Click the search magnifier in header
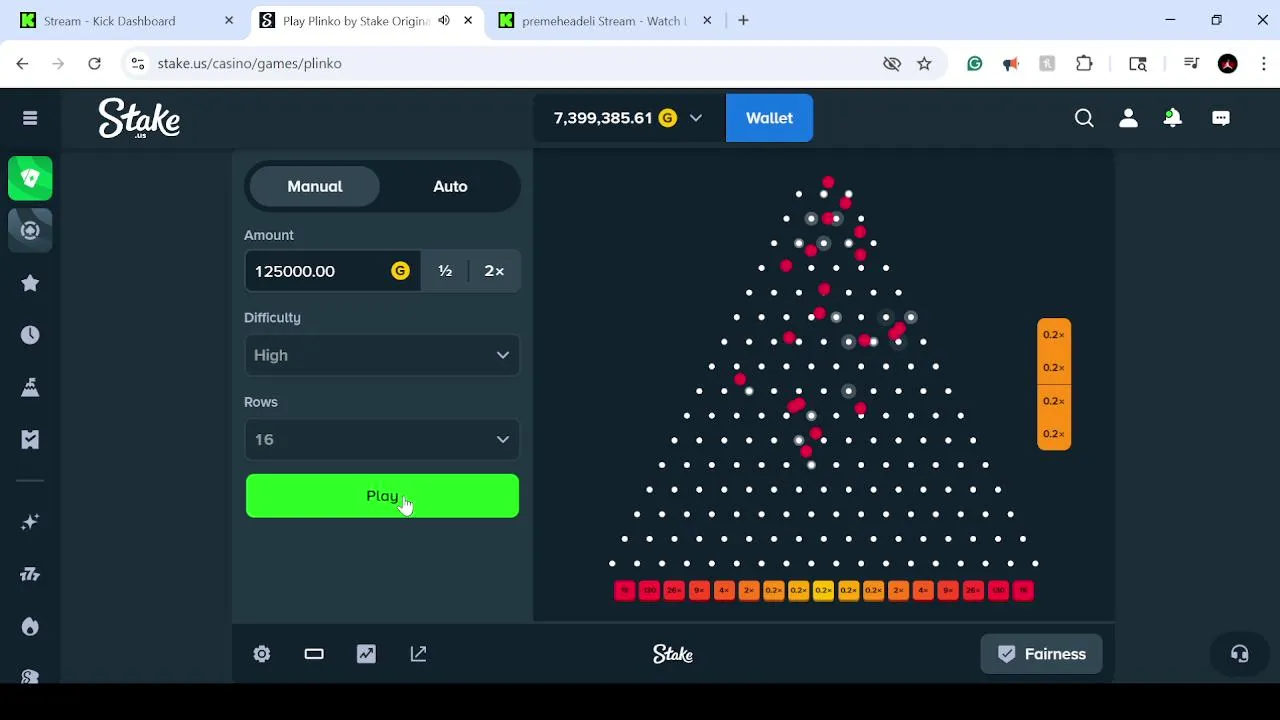This screenshot has height=720, width=1280. tap(1084, 118)
